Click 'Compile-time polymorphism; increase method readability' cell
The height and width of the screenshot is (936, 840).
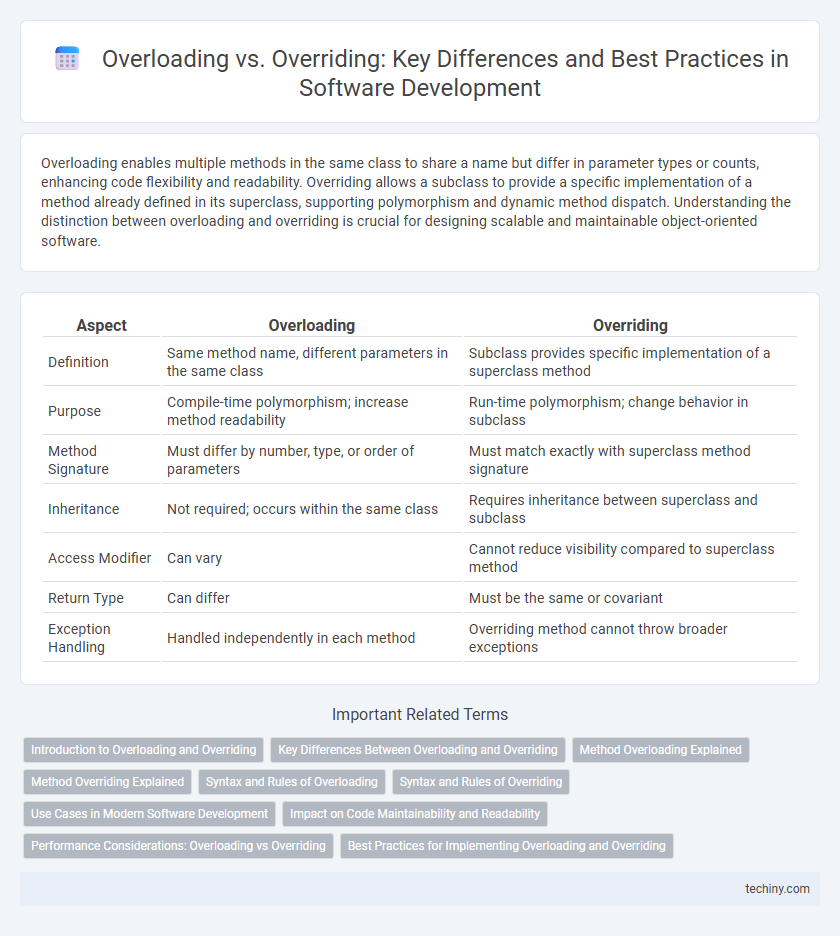(x=312, y=411)
